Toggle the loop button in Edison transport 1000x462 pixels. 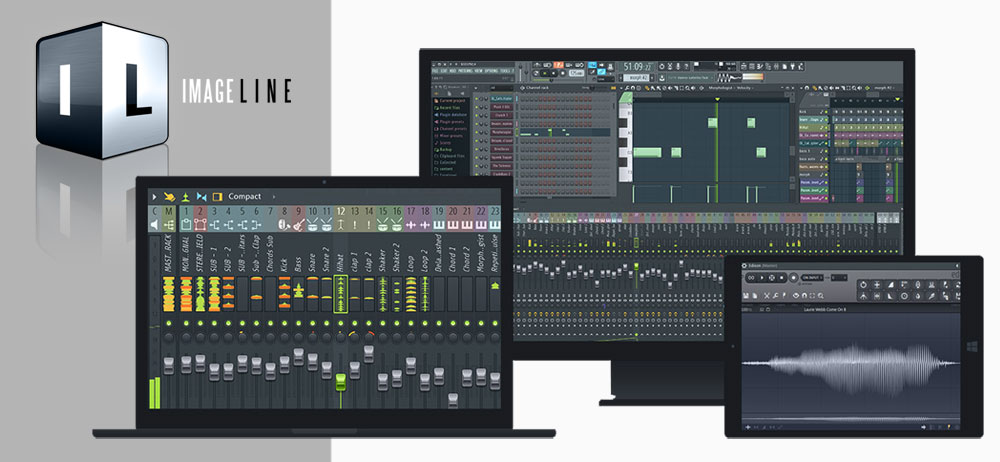[751, 278]
